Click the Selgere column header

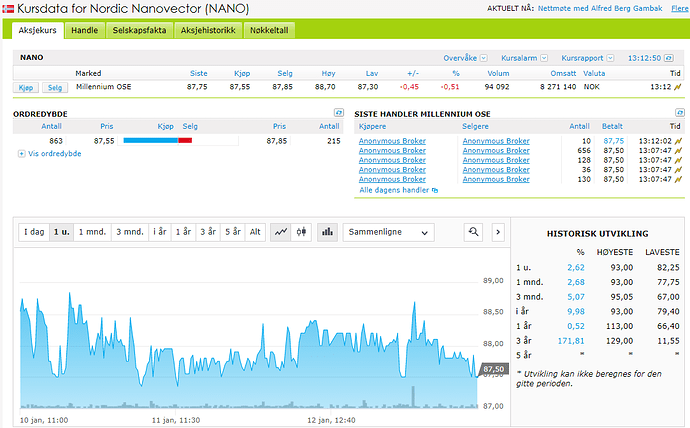coord(475,126)
